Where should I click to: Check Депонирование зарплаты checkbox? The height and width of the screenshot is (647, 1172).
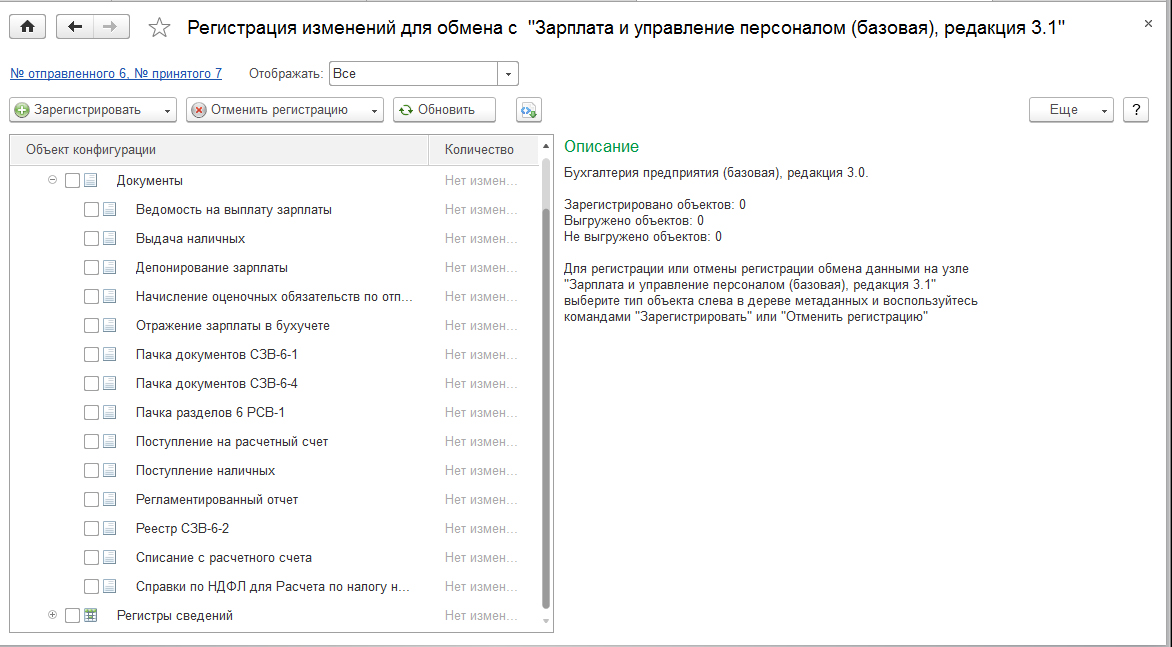[91, 267]
